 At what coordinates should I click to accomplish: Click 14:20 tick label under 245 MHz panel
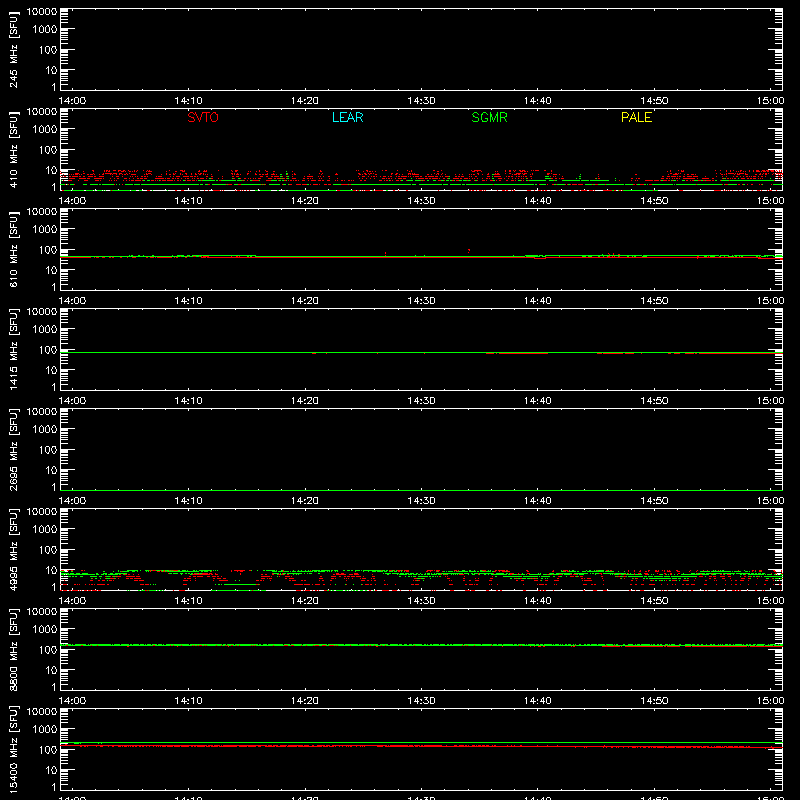pyautogui.click(x=305, y=101)
